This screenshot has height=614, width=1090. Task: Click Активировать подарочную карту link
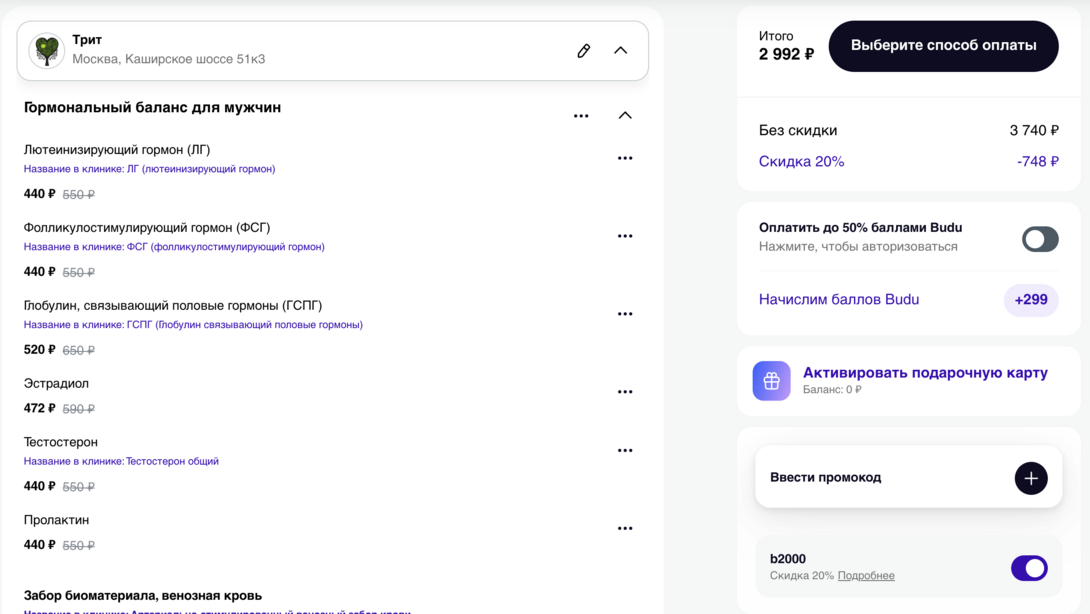925,373
